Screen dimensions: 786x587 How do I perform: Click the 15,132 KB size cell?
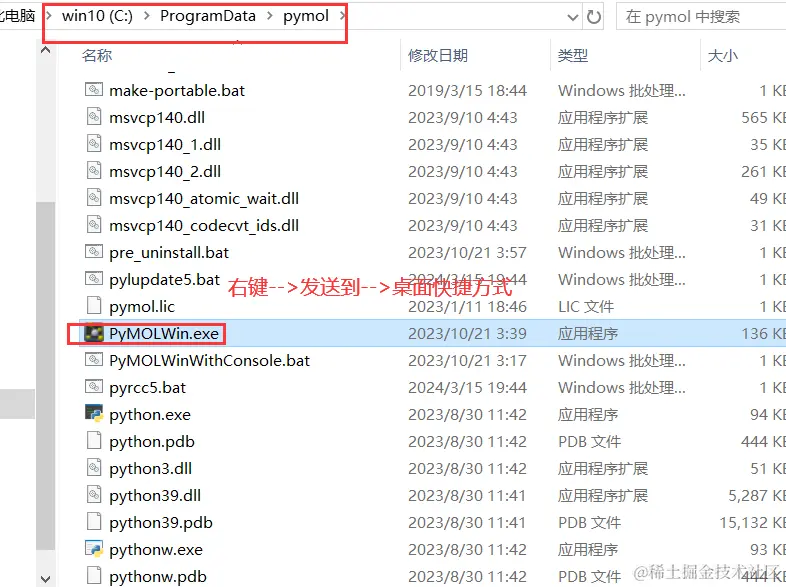pyautogui.click(x=753, y=523)
